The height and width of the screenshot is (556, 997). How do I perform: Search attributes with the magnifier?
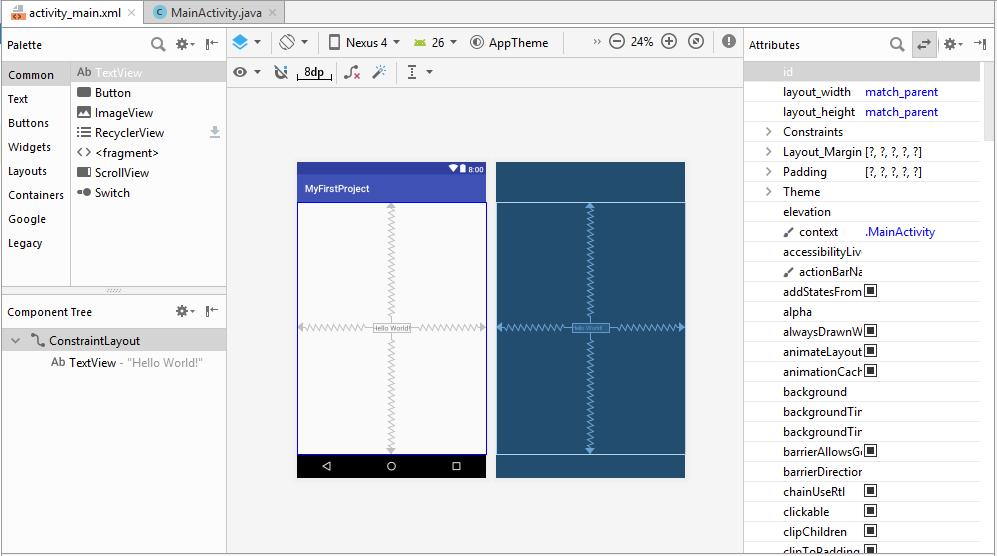897,44
